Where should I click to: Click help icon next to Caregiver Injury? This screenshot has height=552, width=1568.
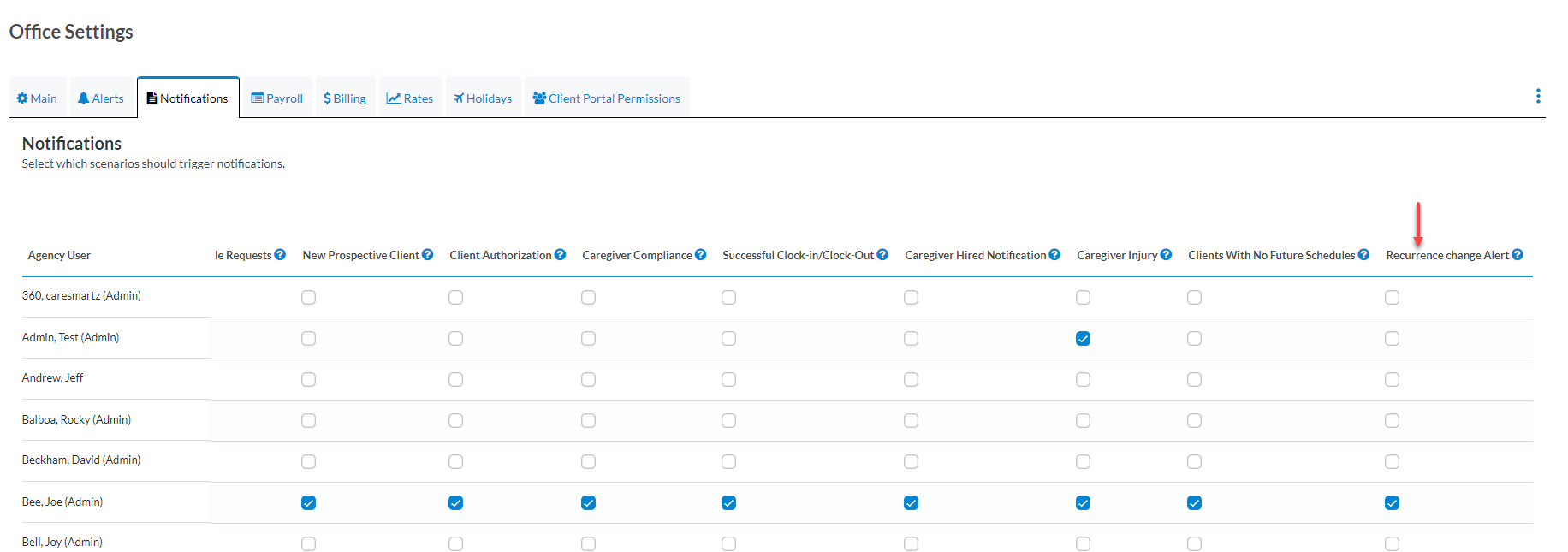1166,255
